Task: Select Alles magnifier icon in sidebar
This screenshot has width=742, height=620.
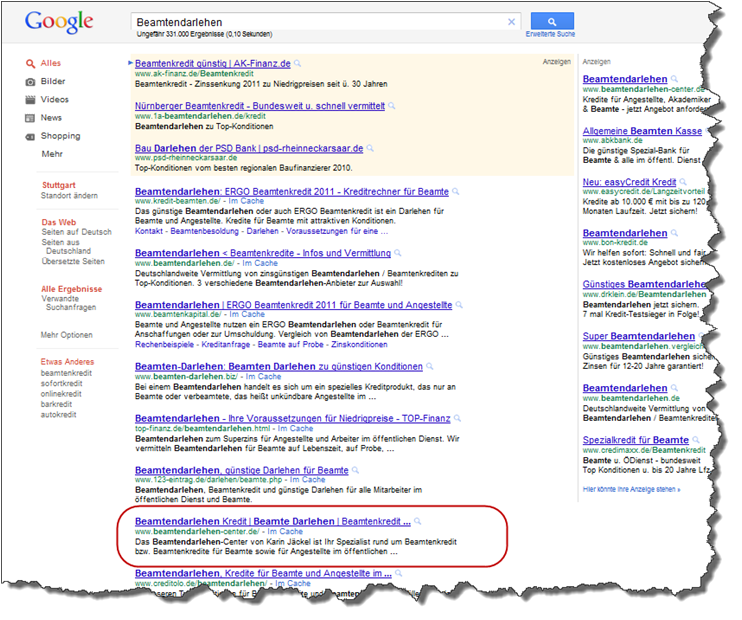Action: (30, 63)
